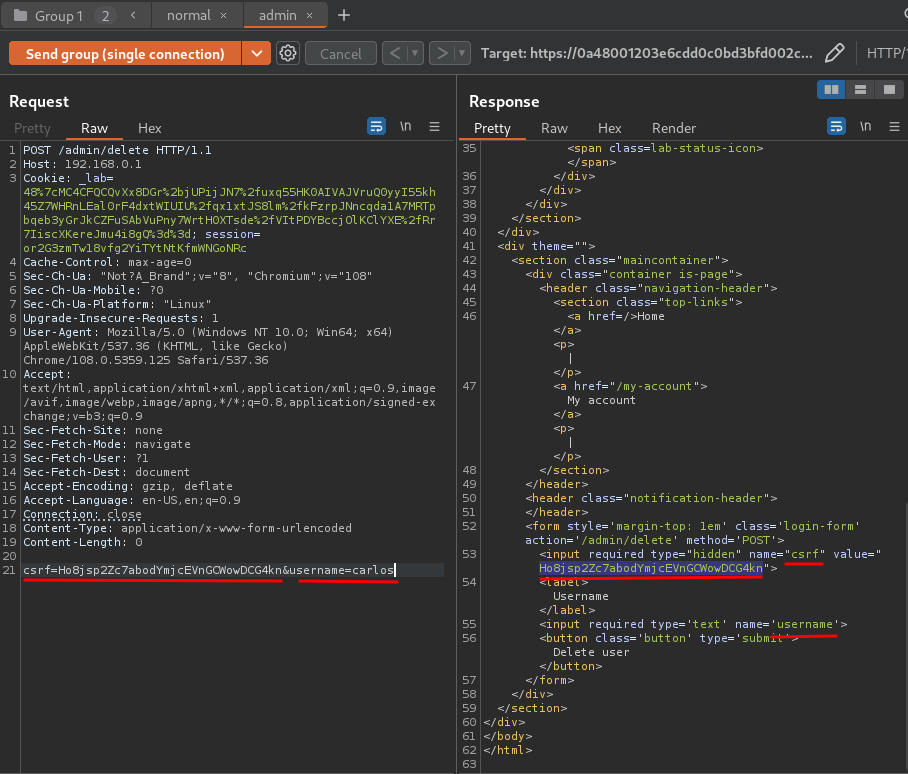The height and width of the screenshot is (774, 908).
Task: Click Send group (single connection) button
Action: click(125, 53)
